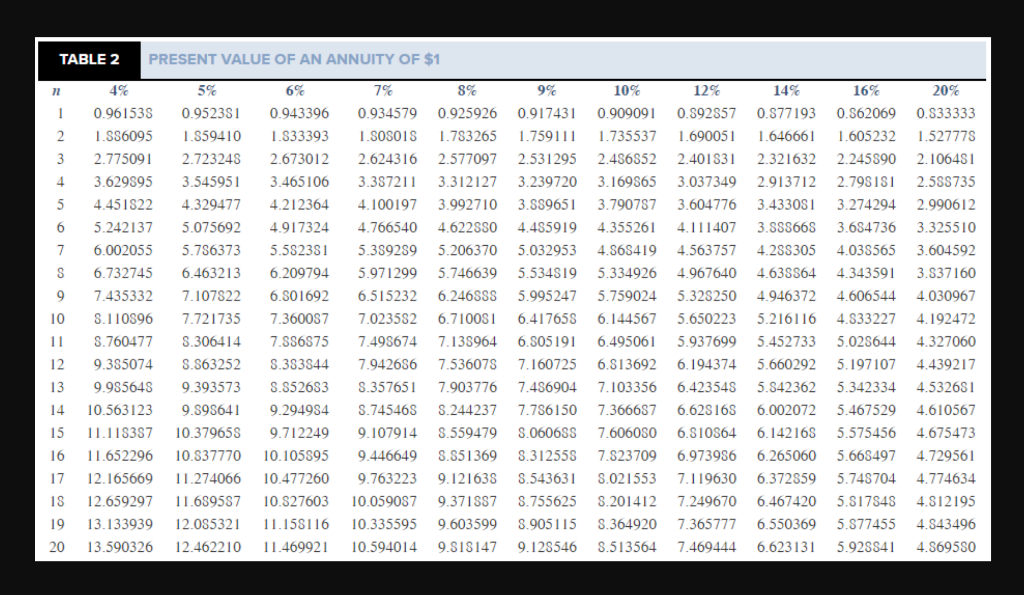Viewport: 1024px width, 595px height.
Task: Click the 5% column header
Action: coord(207,91)
